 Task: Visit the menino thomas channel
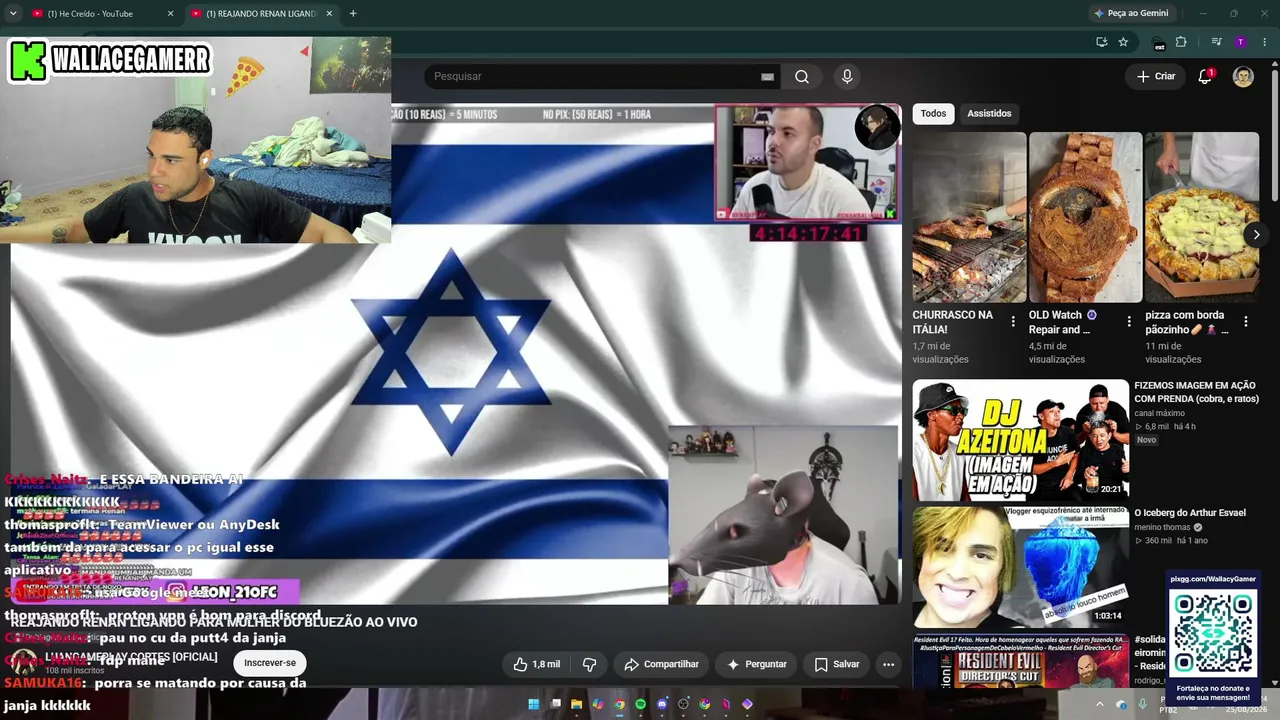click(x=1162, y=527)
